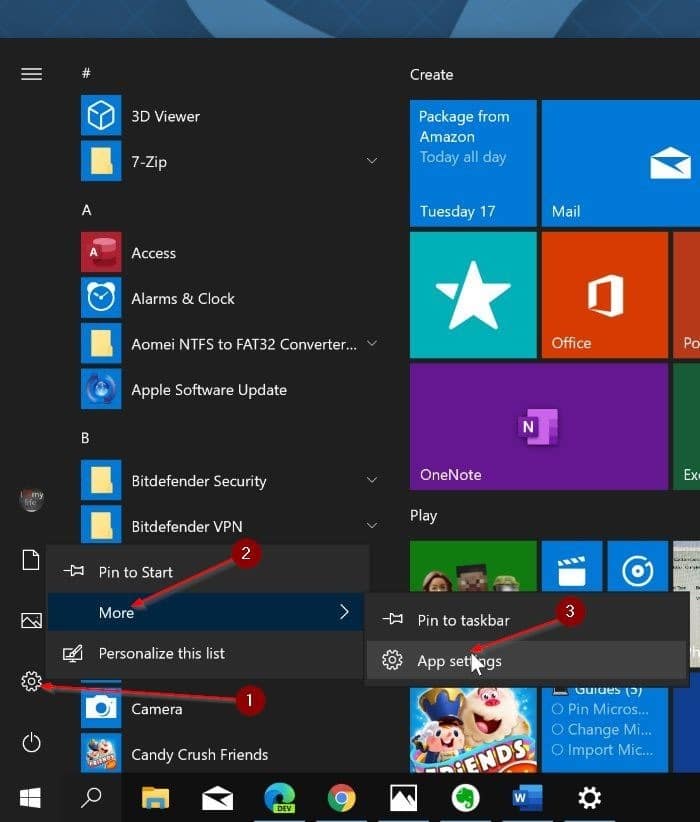Viewport: 700px width, 822px height.
Task: Click the 7-Zip folder icon
Action: 101,161
